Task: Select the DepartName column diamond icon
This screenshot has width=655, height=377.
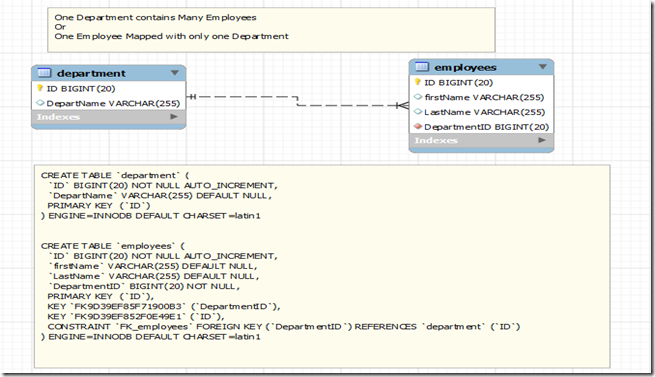Action: [x=40, y=102]
